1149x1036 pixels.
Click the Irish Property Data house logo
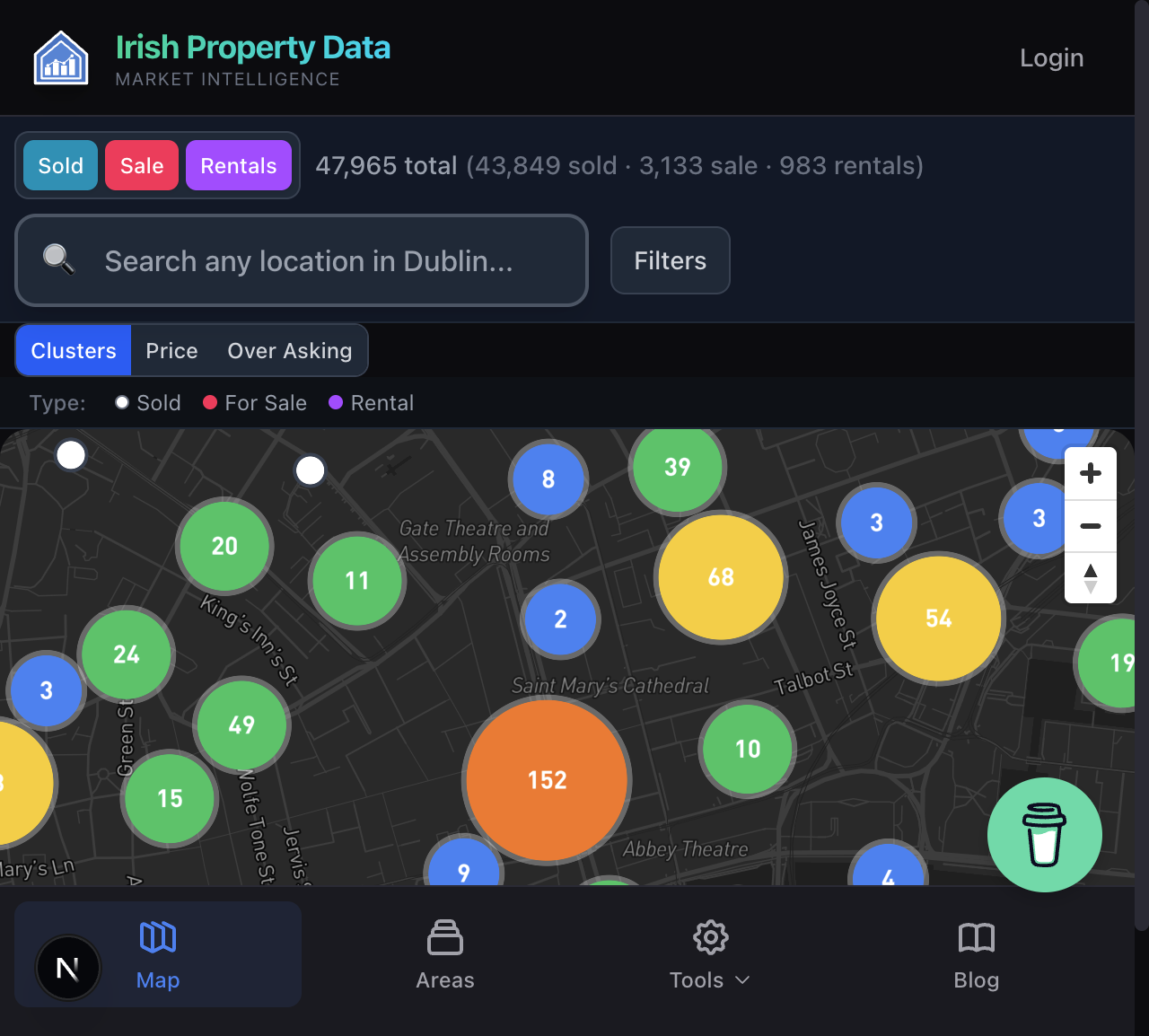[x=60, y=57]
